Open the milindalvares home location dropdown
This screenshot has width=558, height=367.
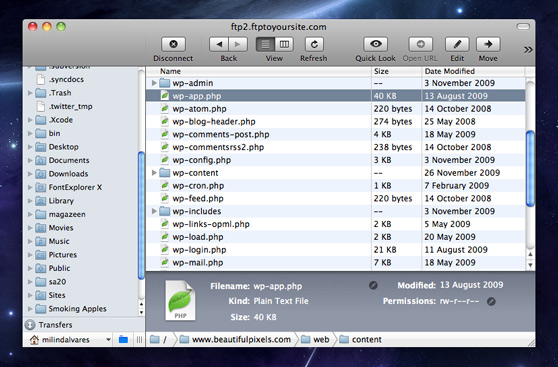tap(70, 340)
